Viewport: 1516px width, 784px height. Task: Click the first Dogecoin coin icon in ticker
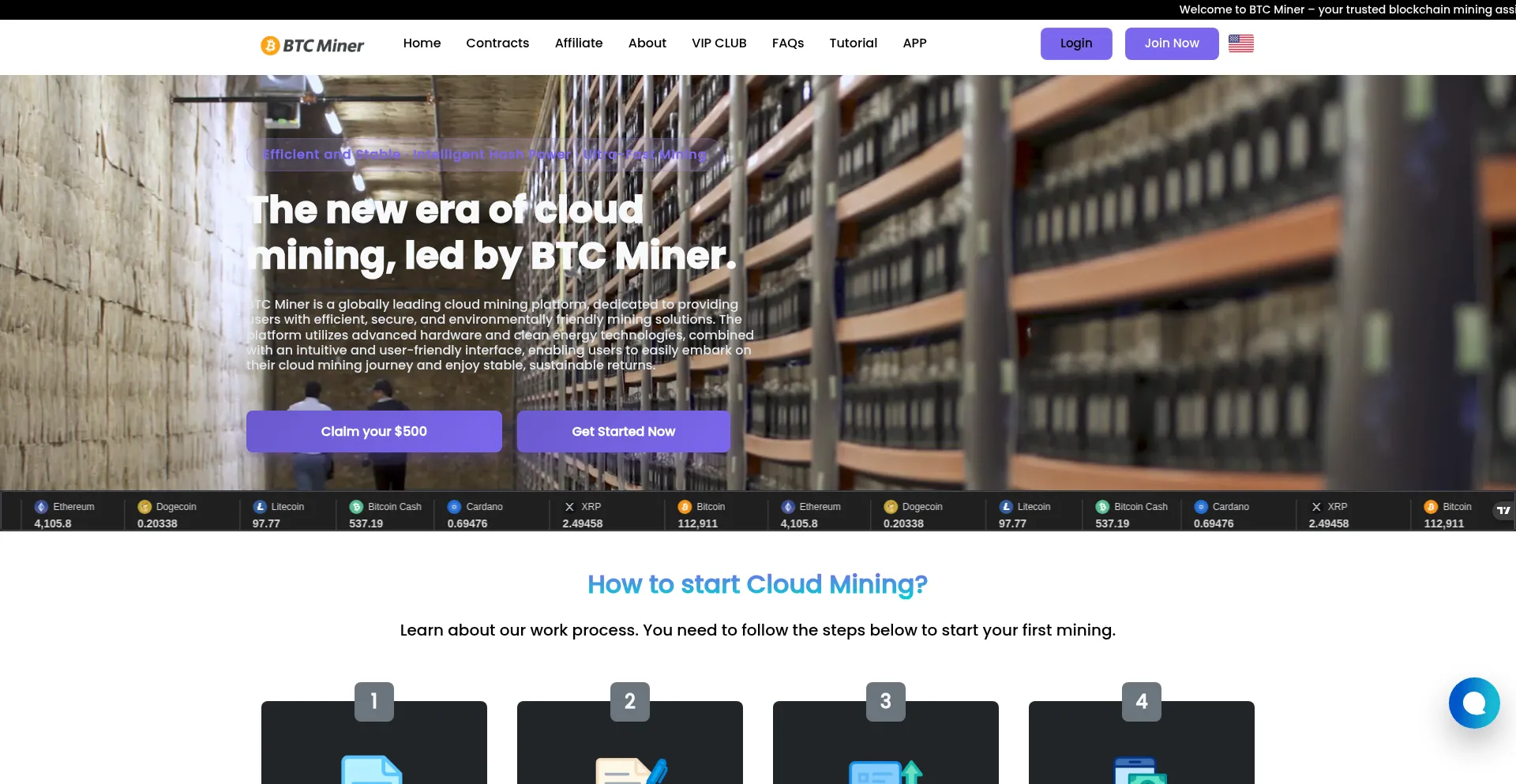pyautogui.click(x=144, y=507)
